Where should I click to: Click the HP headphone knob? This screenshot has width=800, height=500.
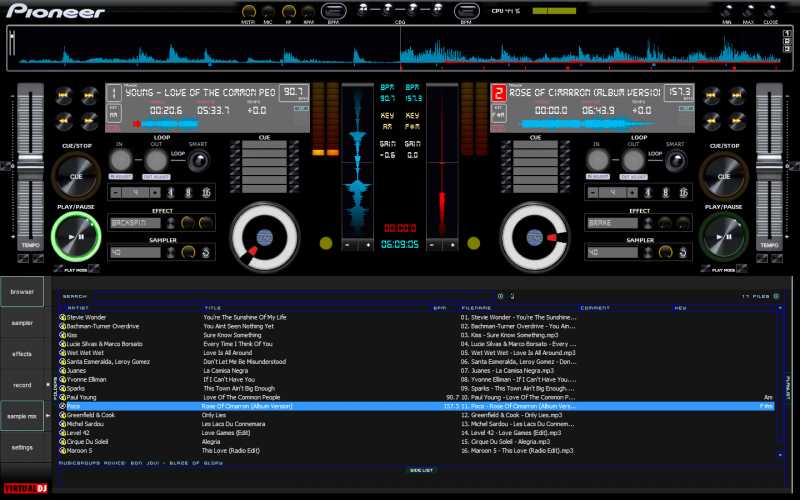tap(288, 11)
